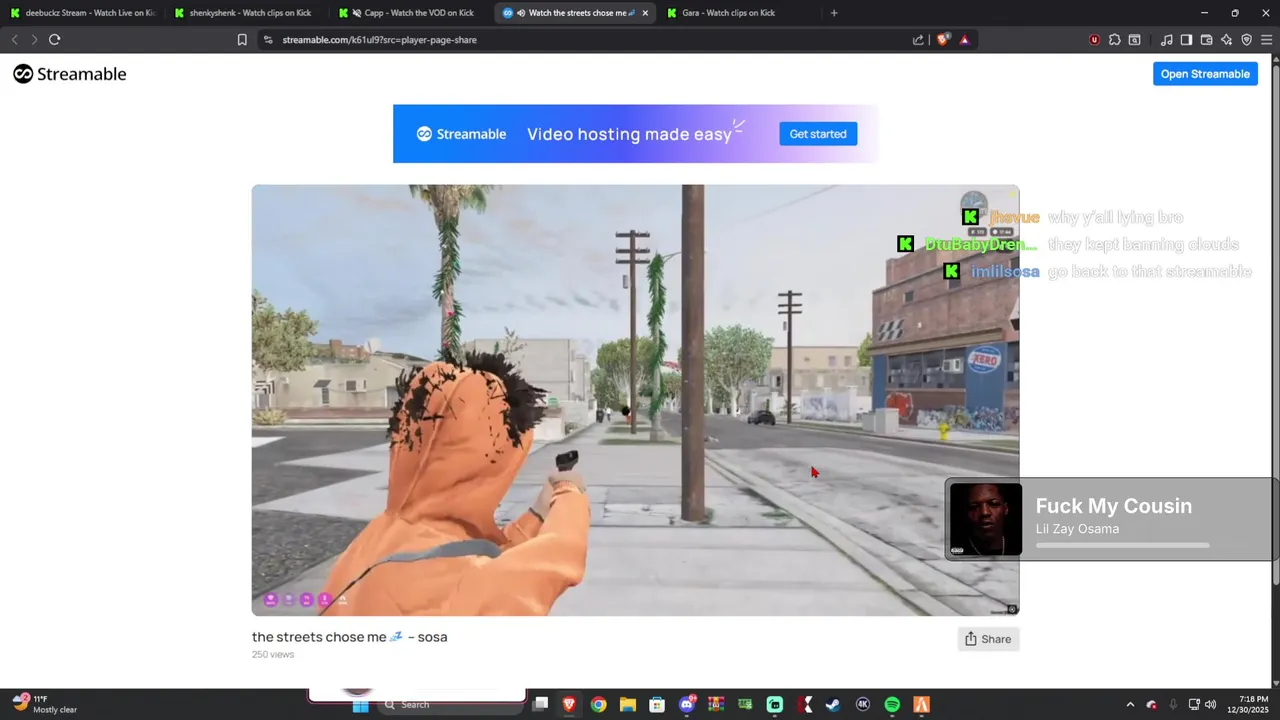Reload the page with the refresh icon
This screenshot has height=720, width=1280.
[x=54, y=40]
